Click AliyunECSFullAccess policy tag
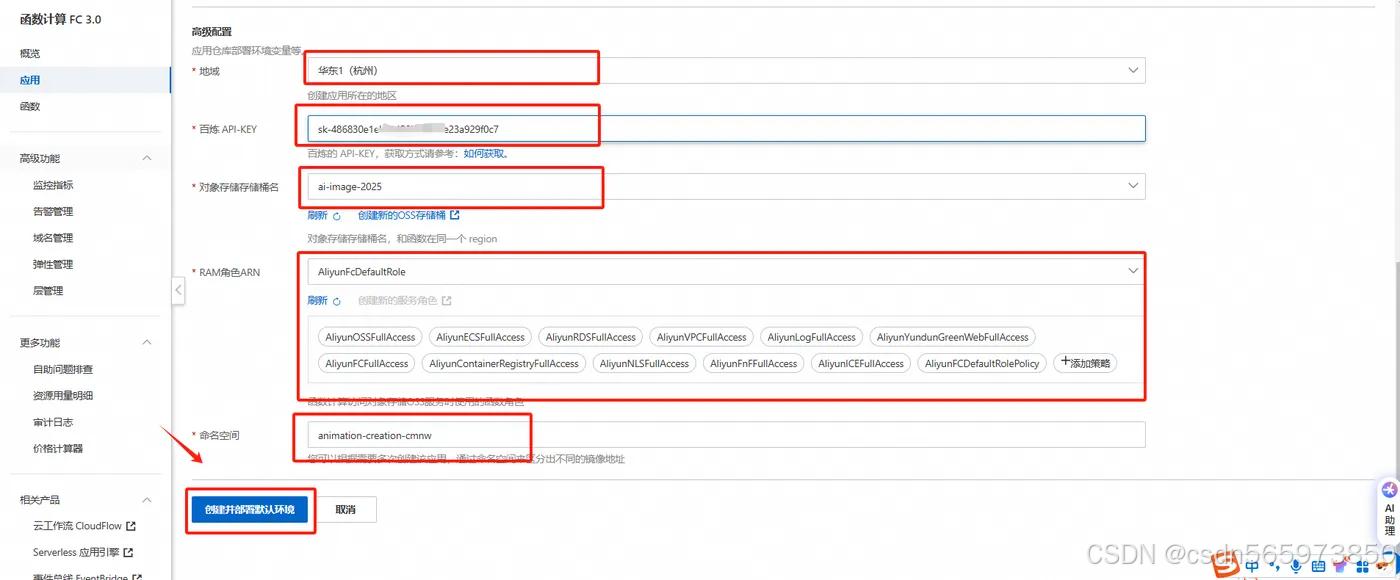 (x=481, y=337)
